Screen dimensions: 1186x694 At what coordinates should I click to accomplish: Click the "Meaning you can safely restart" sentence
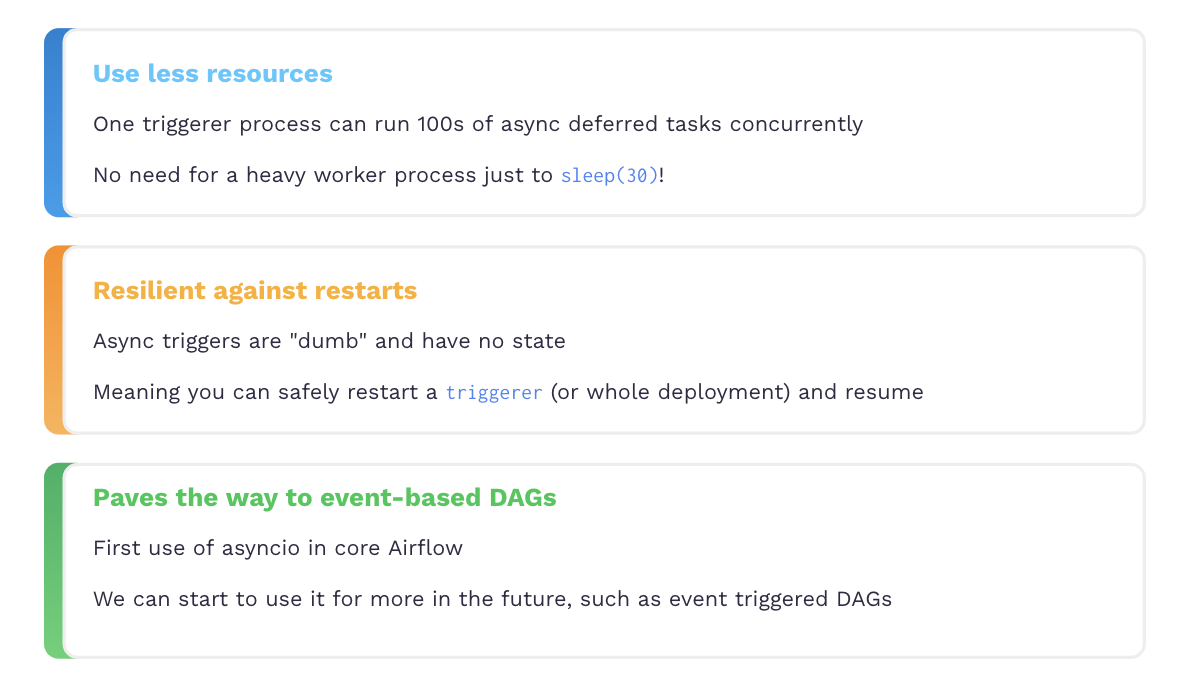pyautogui.click(x=508, y=392)
